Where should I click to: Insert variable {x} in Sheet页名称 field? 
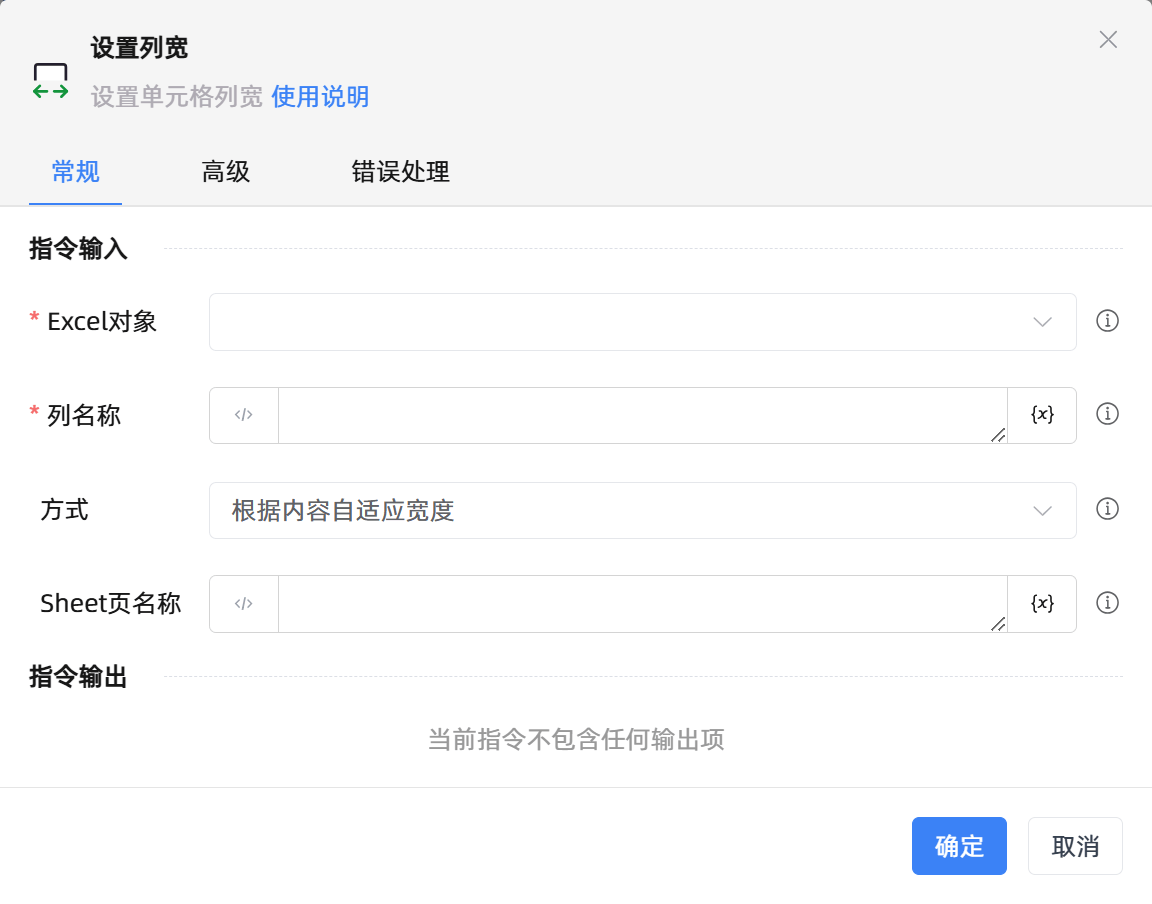click(x=1042, y=604)
